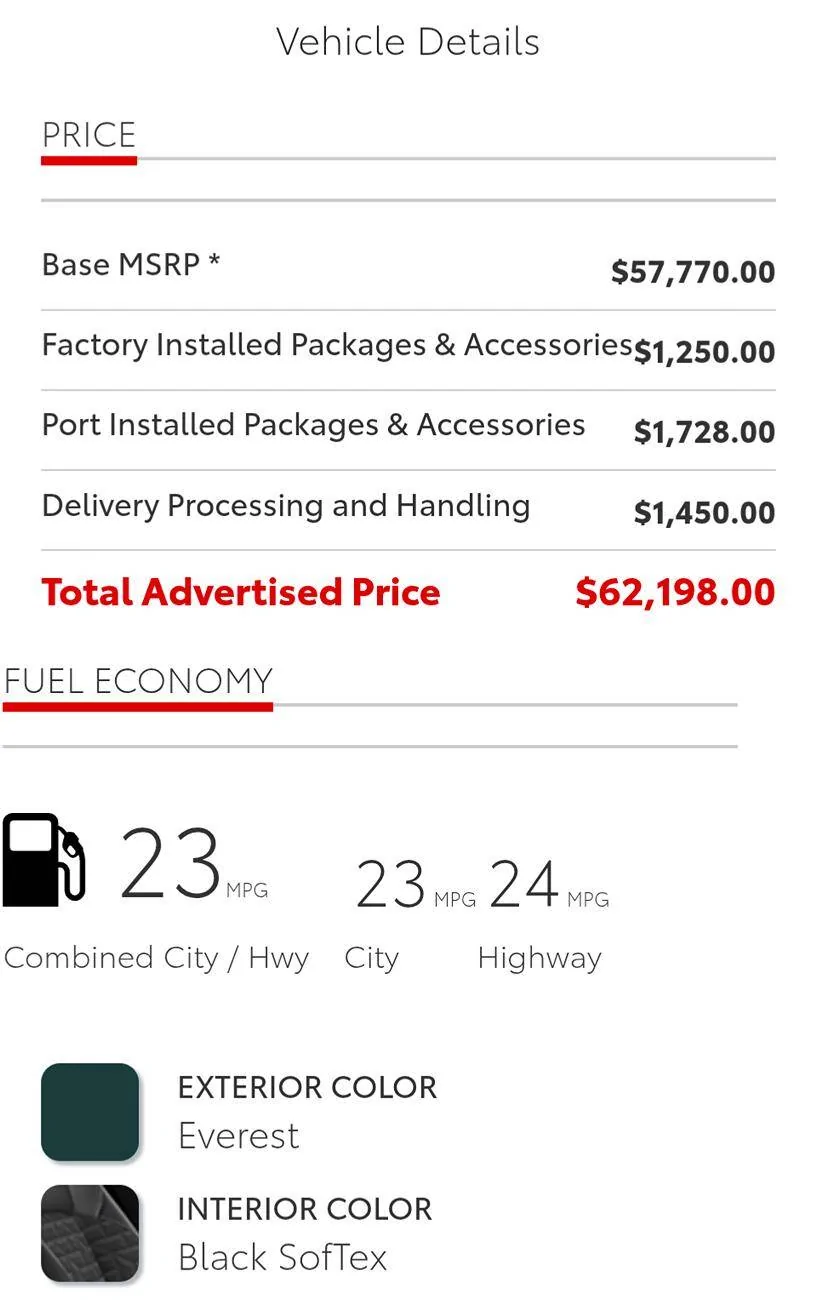Click the $1,250.00 factory packages amount

[x=704, y=352]
